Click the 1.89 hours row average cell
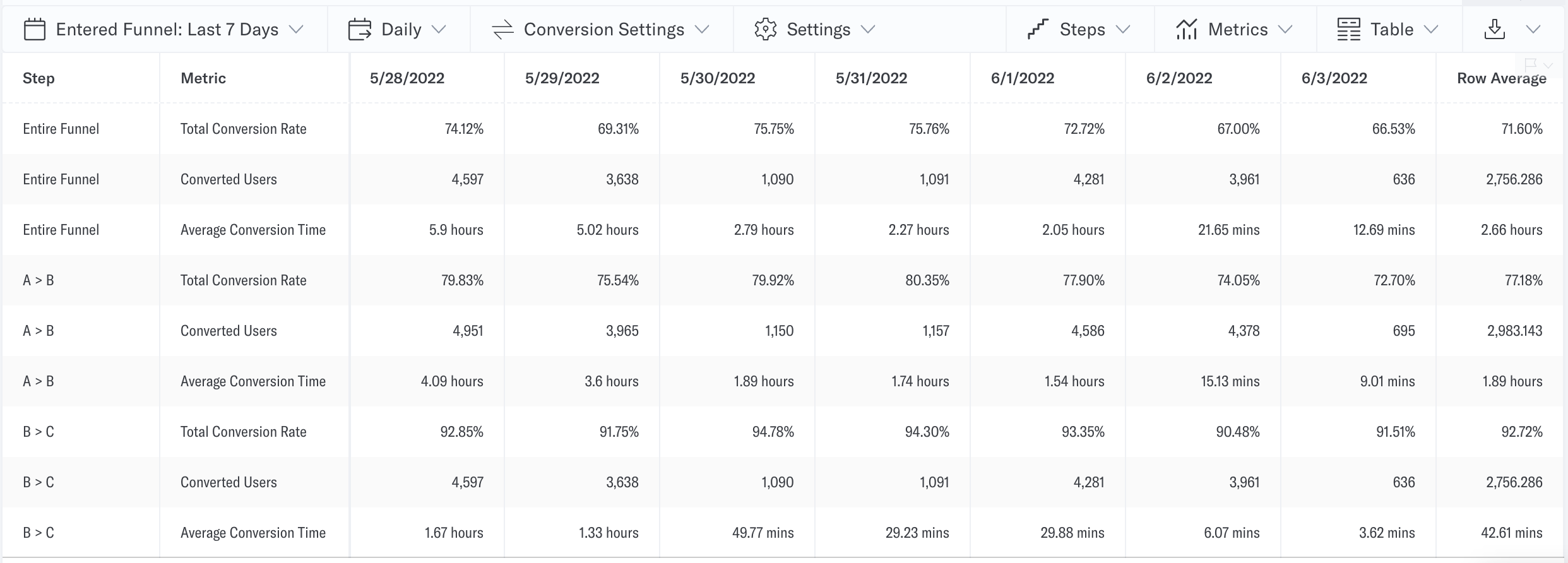 pos(1512,381)
